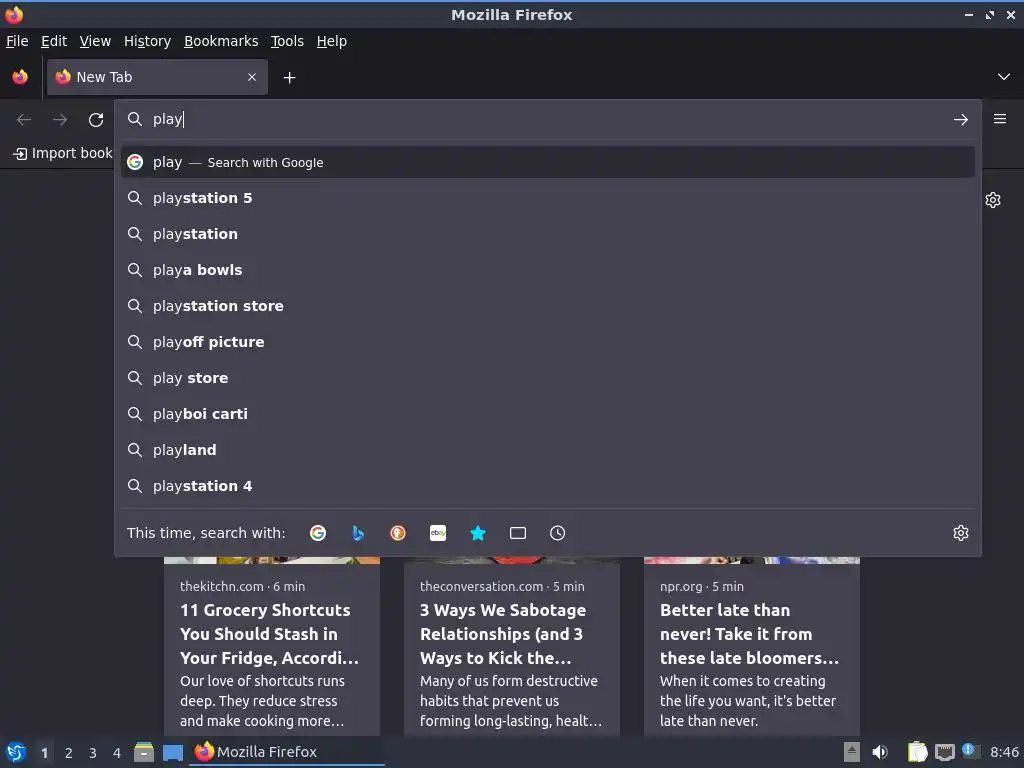The height and width of the screenshot is (768, 1024).
Task: Click Mozilla Firefox taskbar window button
Action: point(287,752)
